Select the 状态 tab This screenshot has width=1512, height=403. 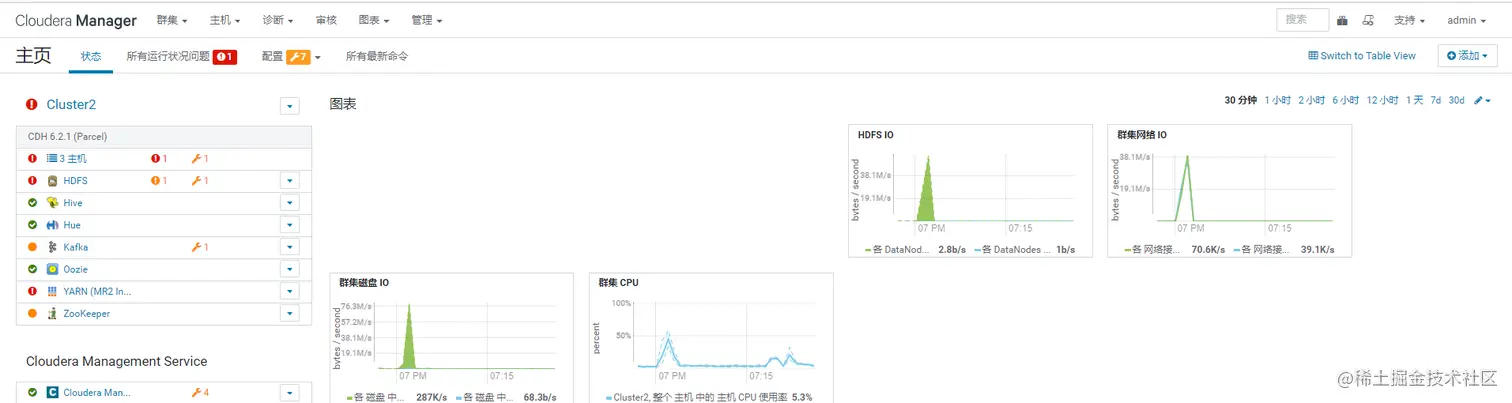(91, 56)
